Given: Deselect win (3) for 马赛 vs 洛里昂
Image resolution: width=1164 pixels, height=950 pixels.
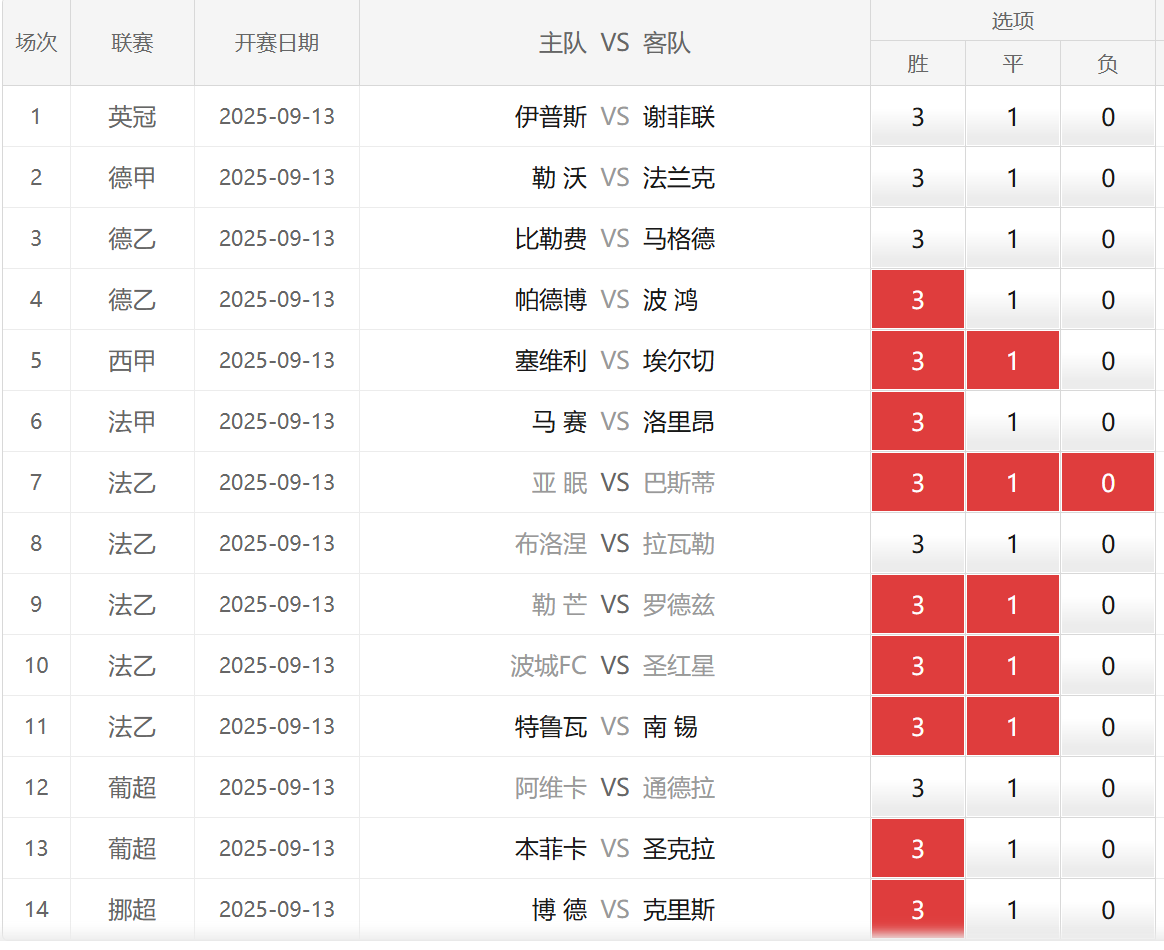Looking at the screenshot, I should (x=918, y=421).
